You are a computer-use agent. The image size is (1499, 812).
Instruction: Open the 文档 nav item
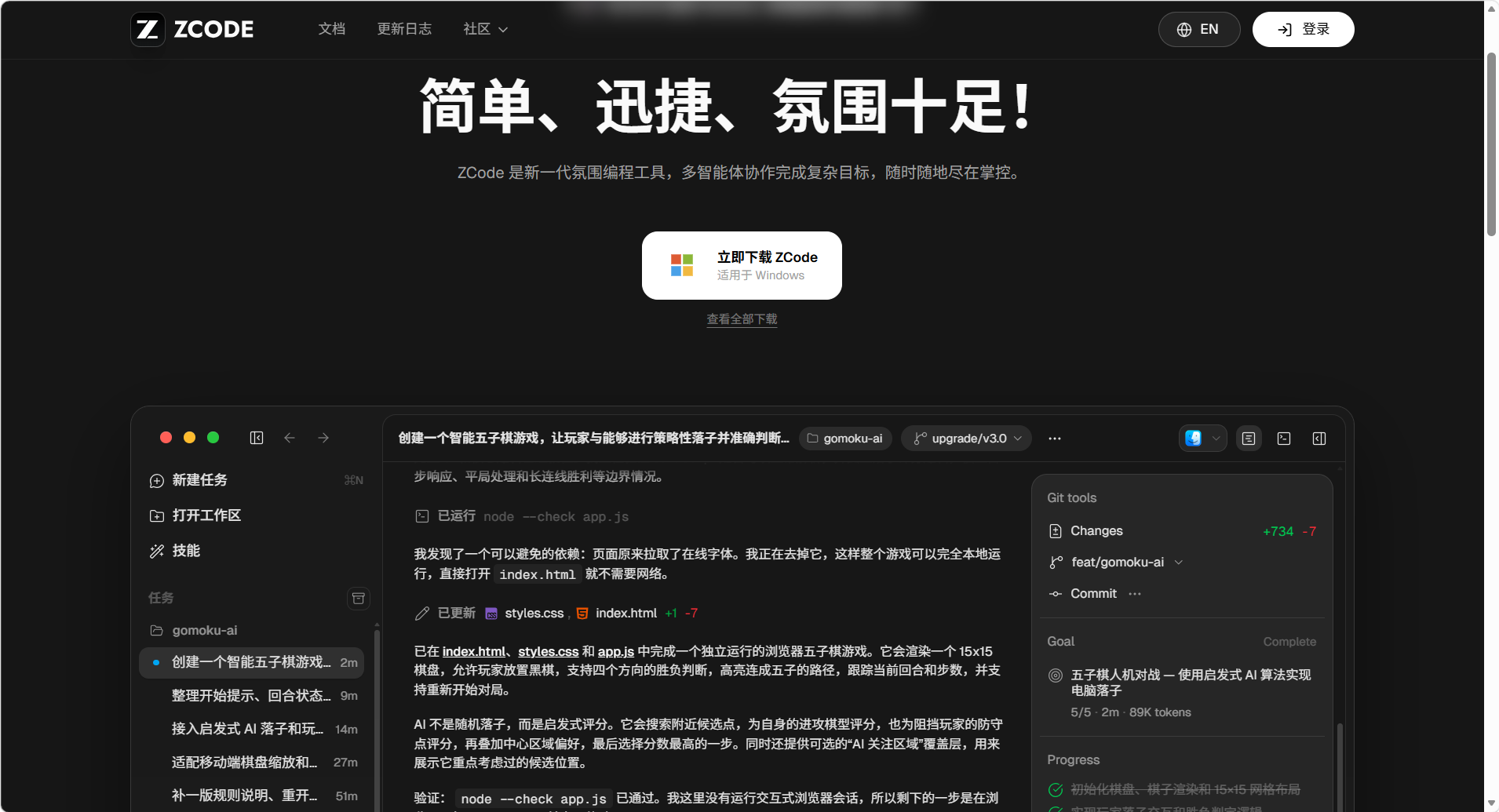coord(332,29)
